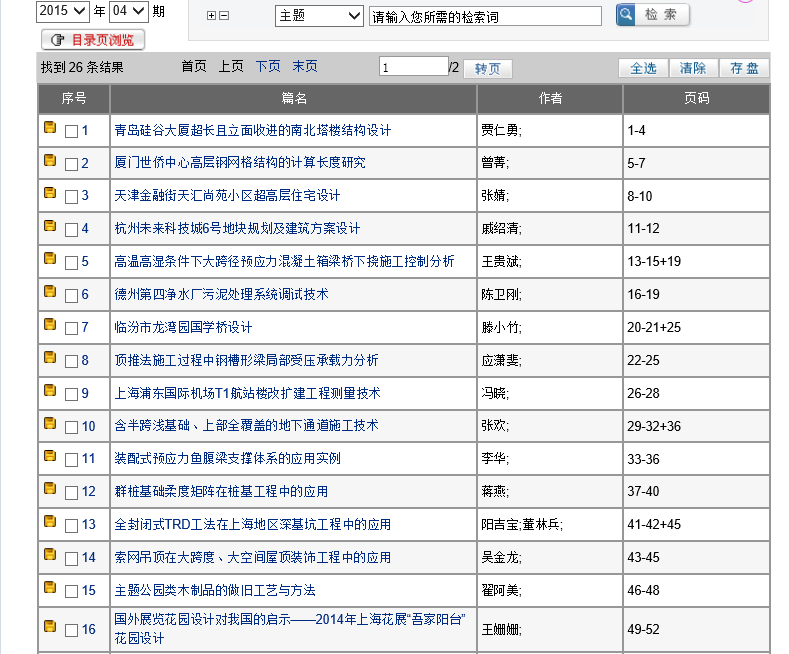
Task: Click the document icon beside article 5
Action: (49, 259)
